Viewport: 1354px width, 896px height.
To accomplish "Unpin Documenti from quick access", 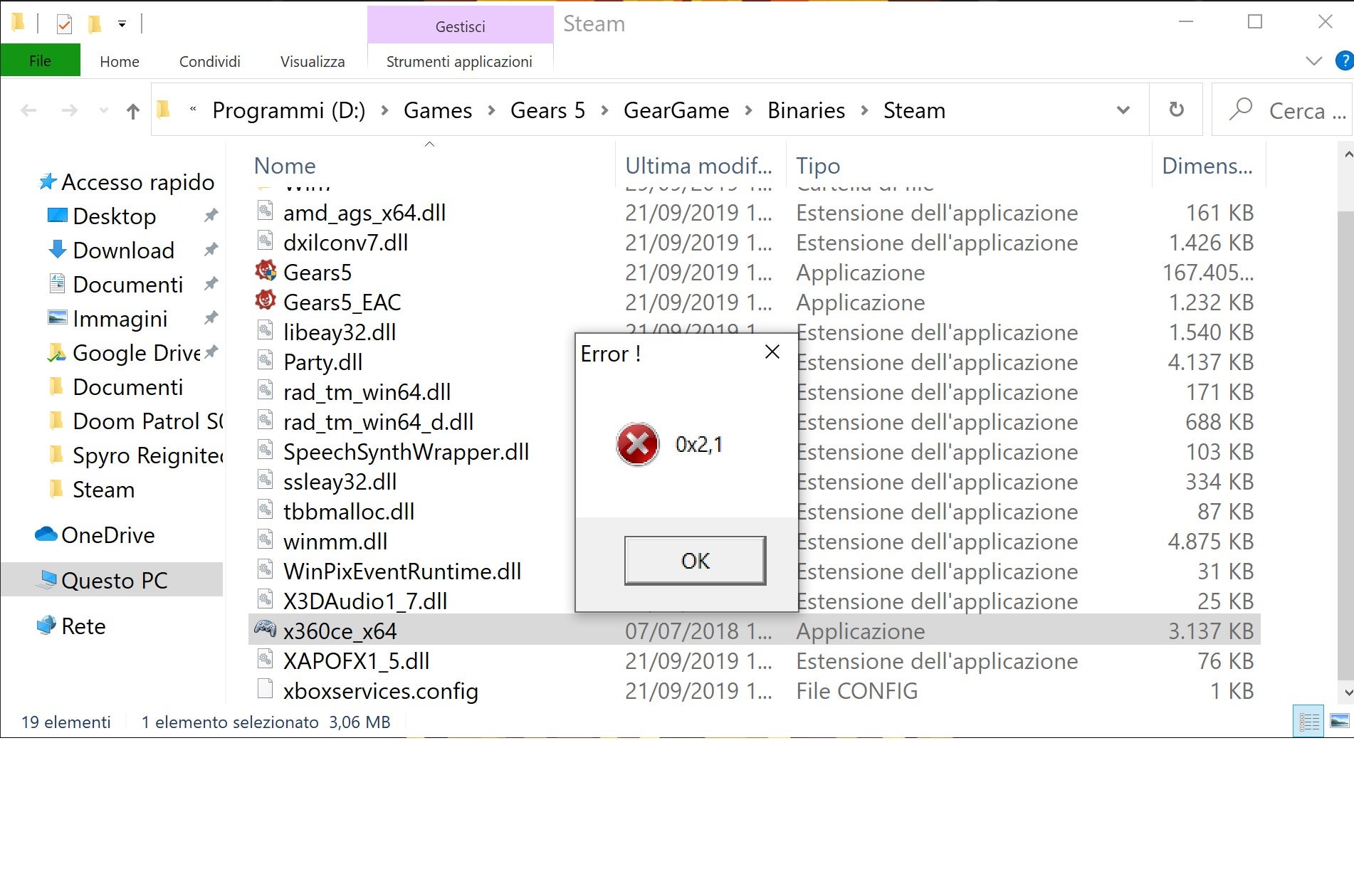I will [211, 283].
